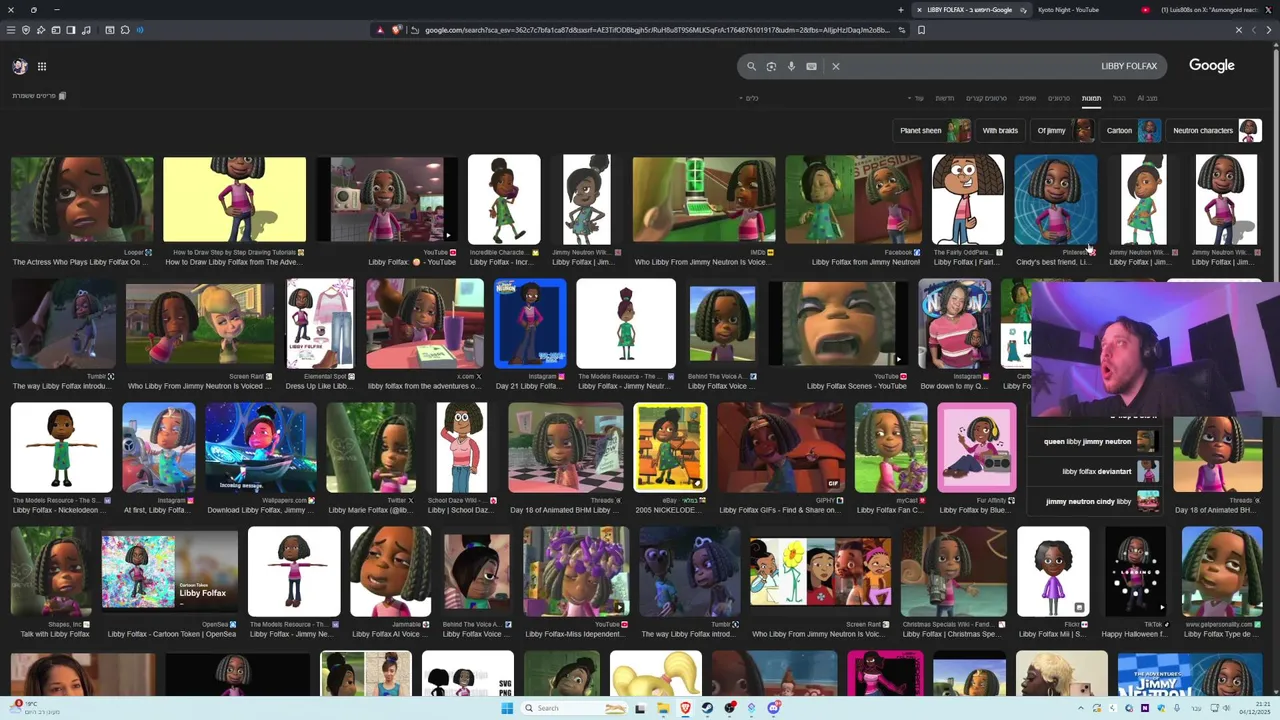Clear the search query with the X
This screenshot has width=1280, height=720.
(836, 66)
